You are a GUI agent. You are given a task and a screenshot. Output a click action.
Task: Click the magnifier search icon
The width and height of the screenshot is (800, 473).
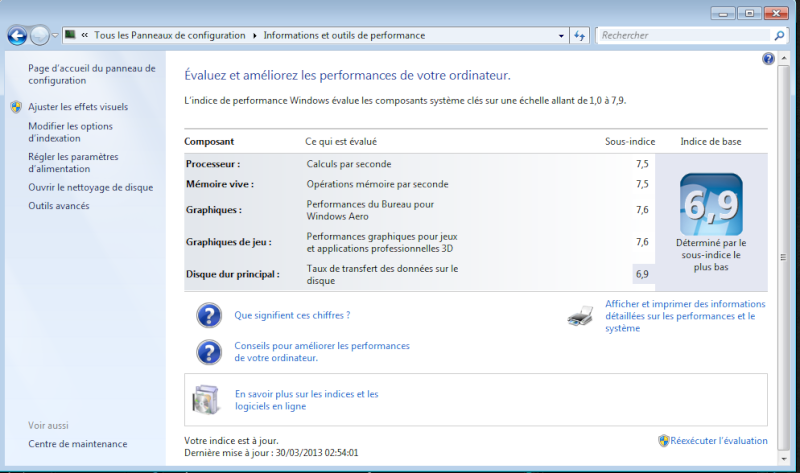coord(779,35)
